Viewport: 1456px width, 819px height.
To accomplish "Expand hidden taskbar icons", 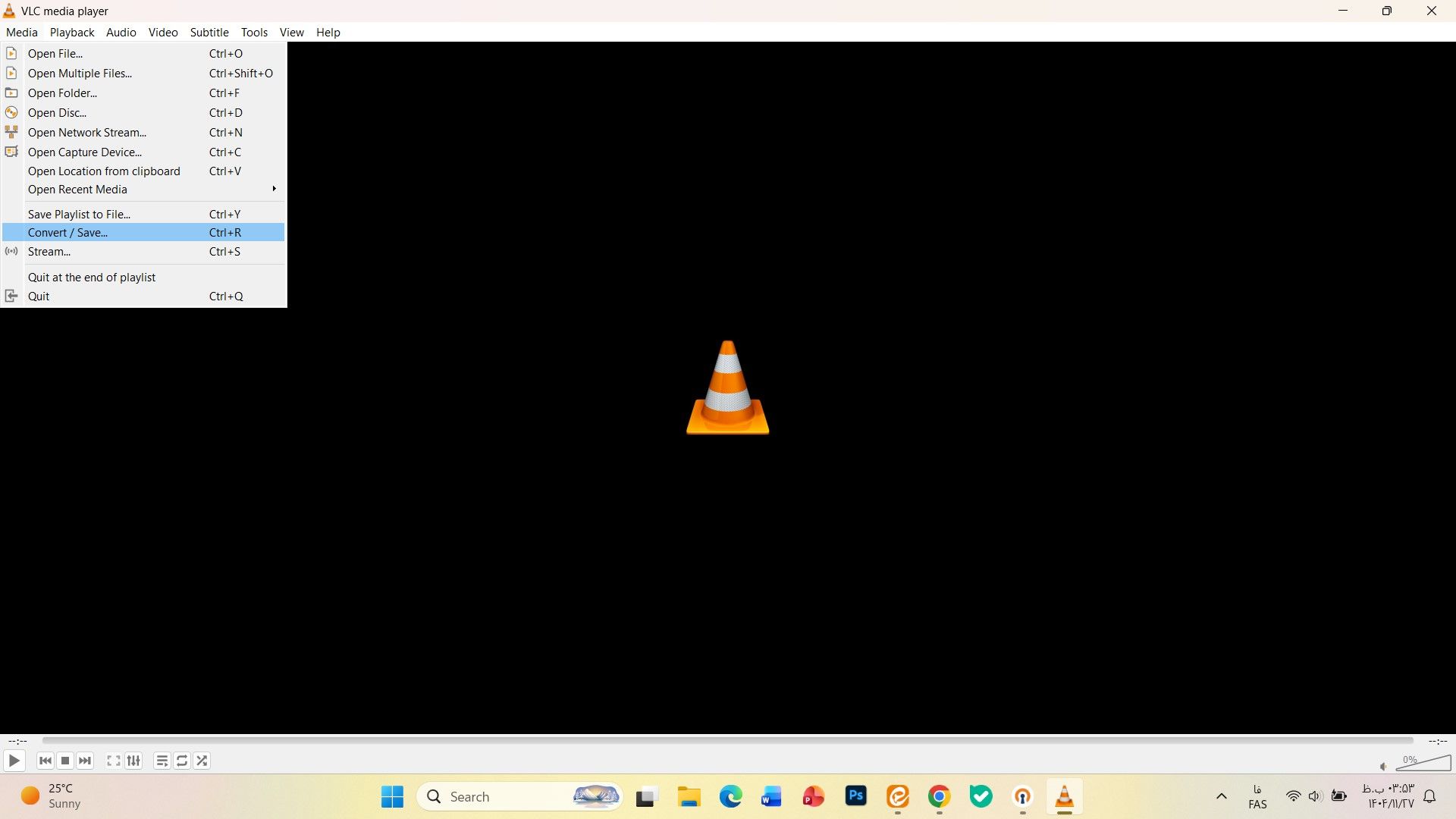I will click(x=1222, y=796).
